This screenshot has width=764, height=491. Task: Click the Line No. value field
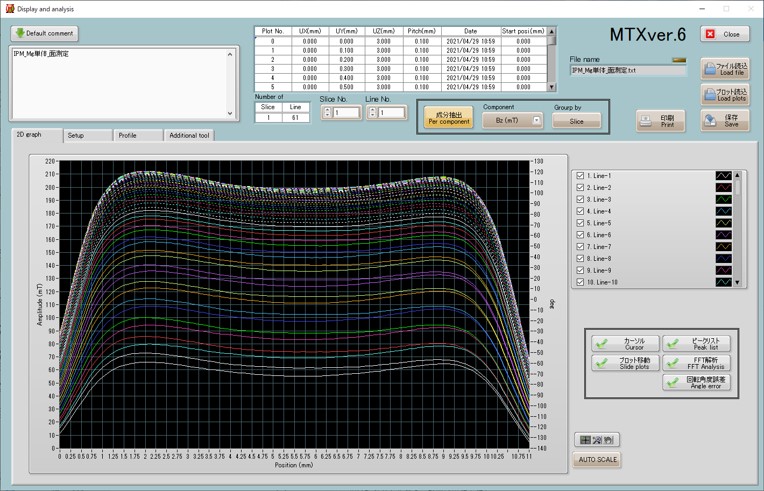[392, 113]
